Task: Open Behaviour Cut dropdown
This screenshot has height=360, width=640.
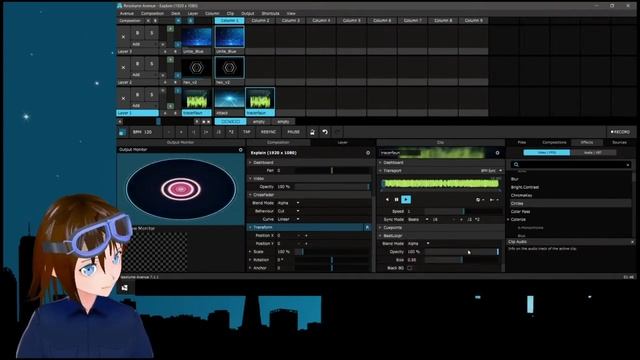Action: click(288, 211)
